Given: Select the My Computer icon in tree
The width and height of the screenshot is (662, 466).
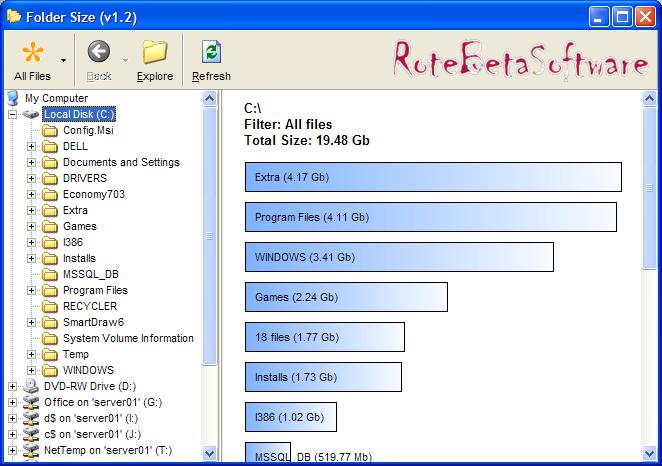Looking at the screenshot, I should coord(13,98).
